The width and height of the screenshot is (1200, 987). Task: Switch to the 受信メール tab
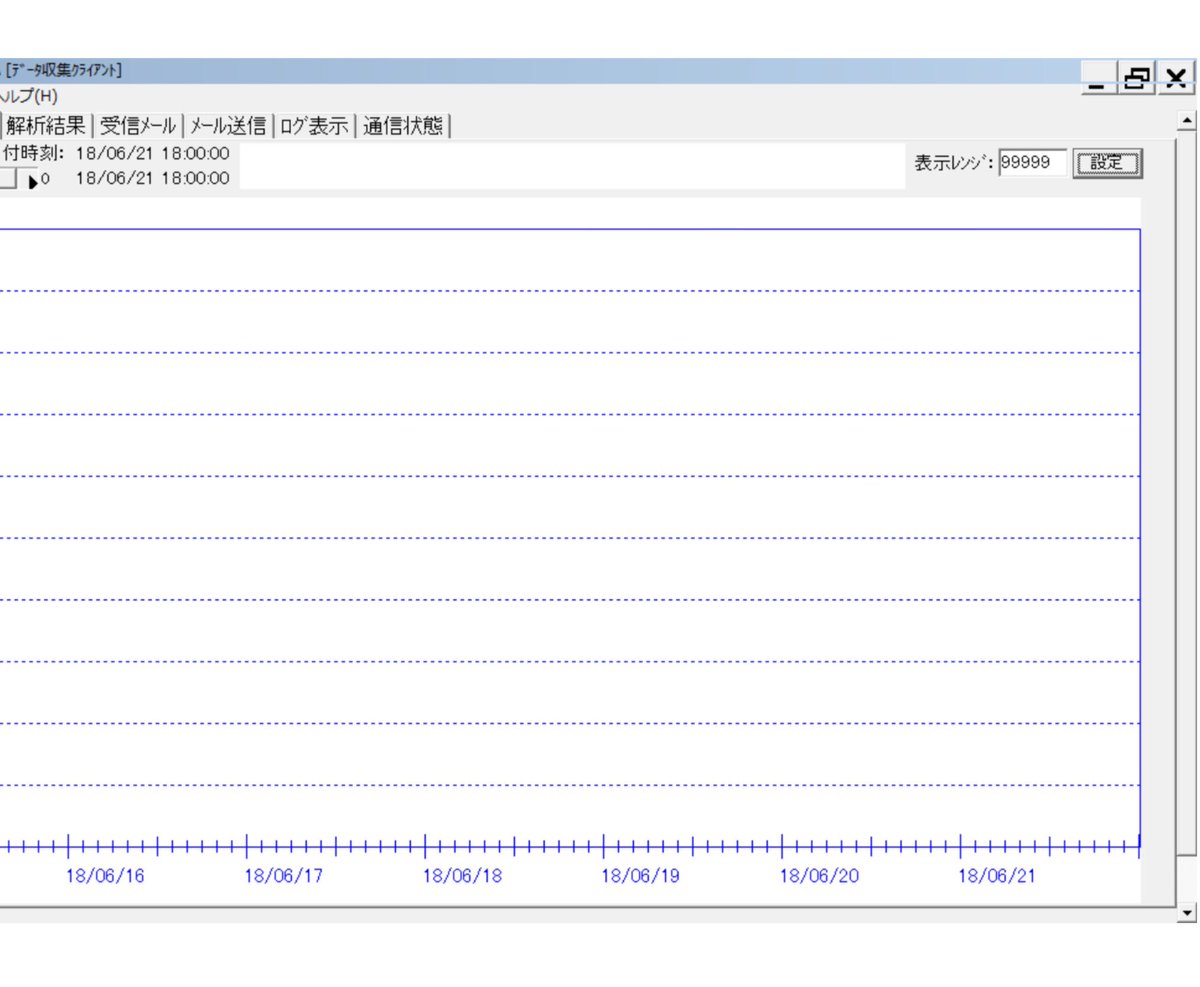[x=137, y=126]
